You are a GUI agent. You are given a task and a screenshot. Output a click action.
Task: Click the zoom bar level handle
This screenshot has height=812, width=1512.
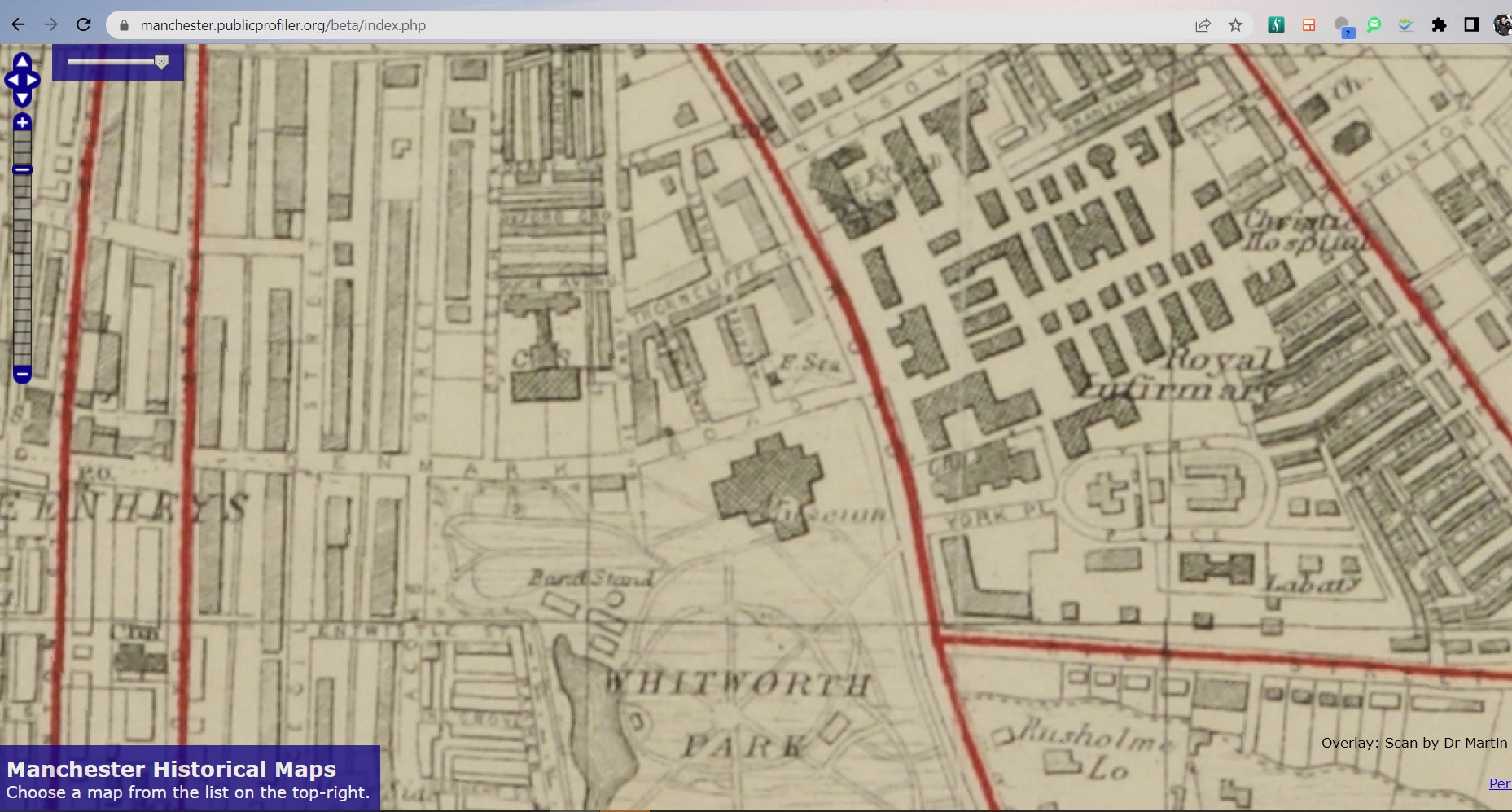click(22, 169)
